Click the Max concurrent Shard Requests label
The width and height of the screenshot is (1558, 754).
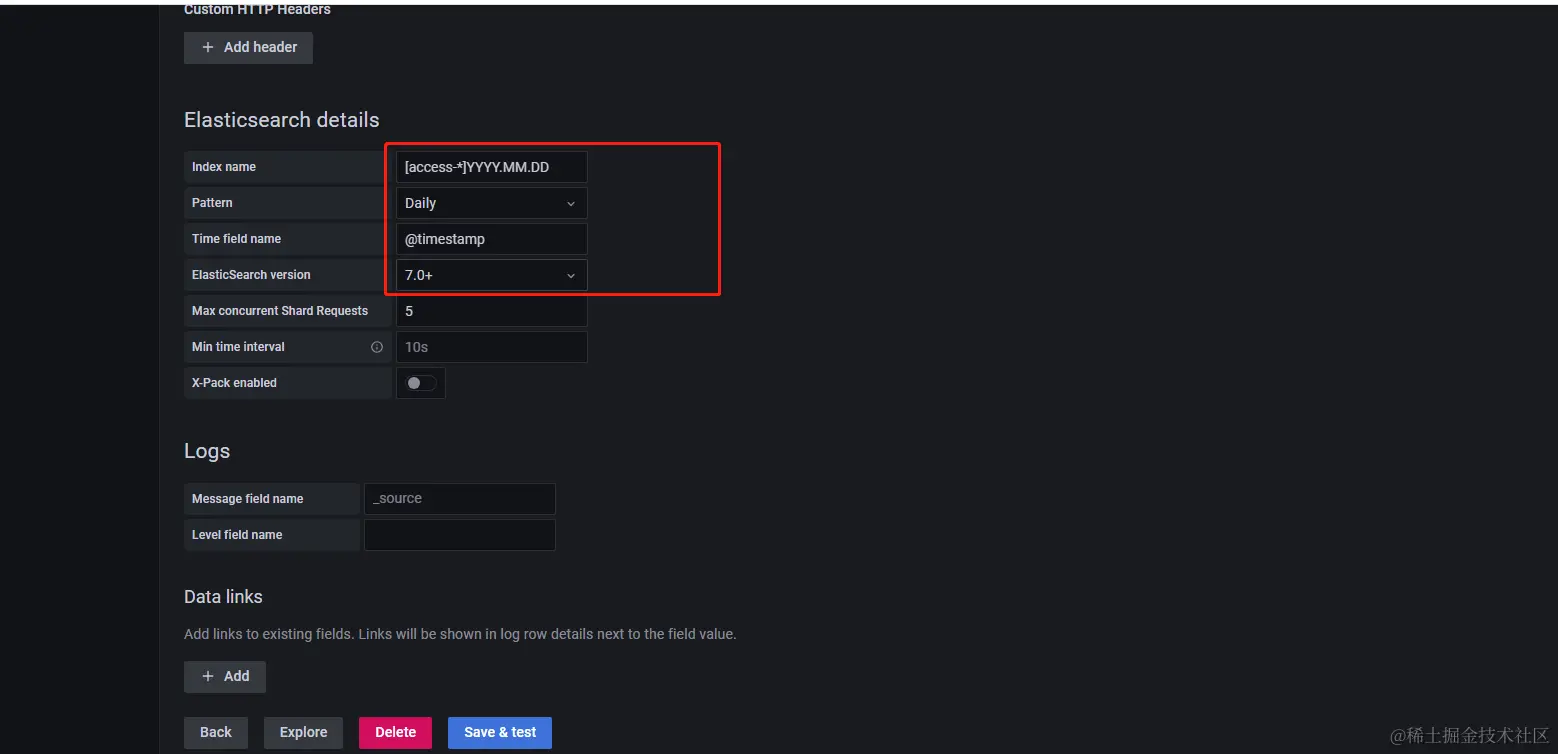tap(280, 311)
